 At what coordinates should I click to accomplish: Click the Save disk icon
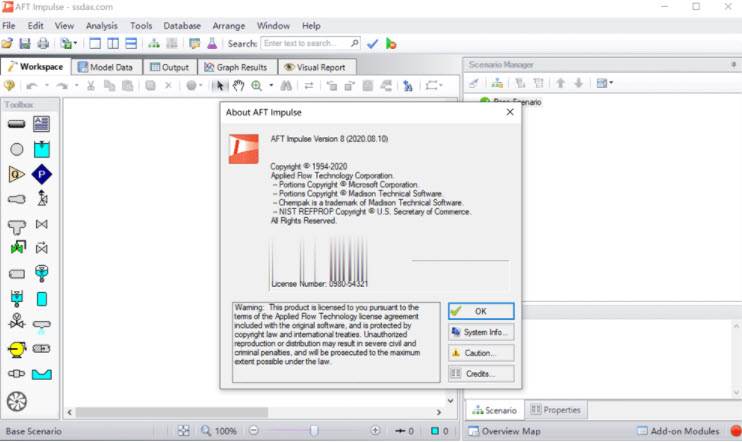coord(25,44)
